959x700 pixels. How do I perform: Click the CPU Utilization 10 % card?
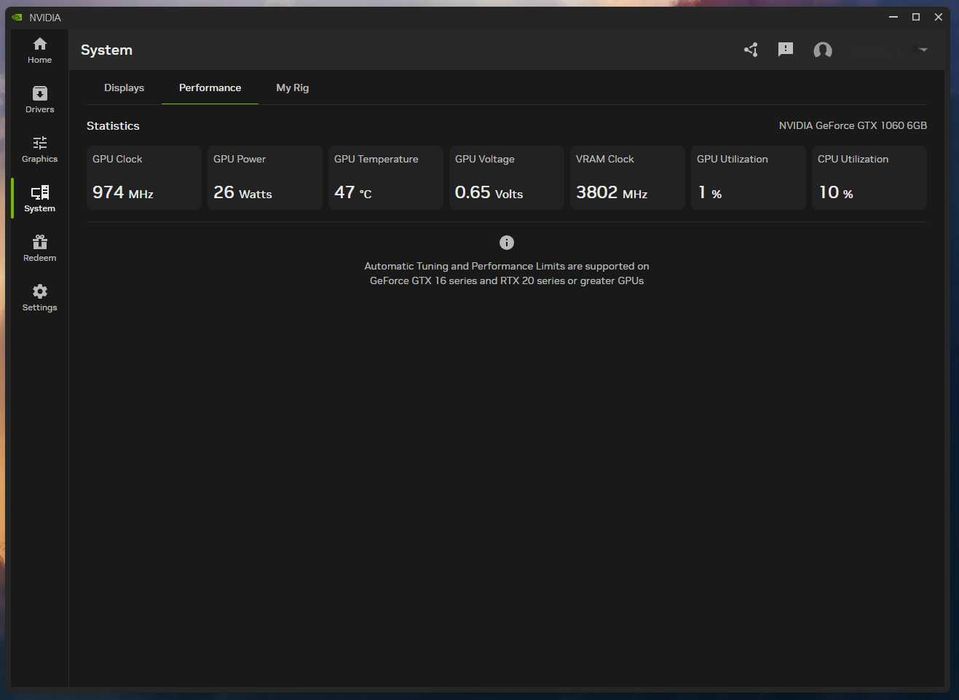tap(869, 178)
